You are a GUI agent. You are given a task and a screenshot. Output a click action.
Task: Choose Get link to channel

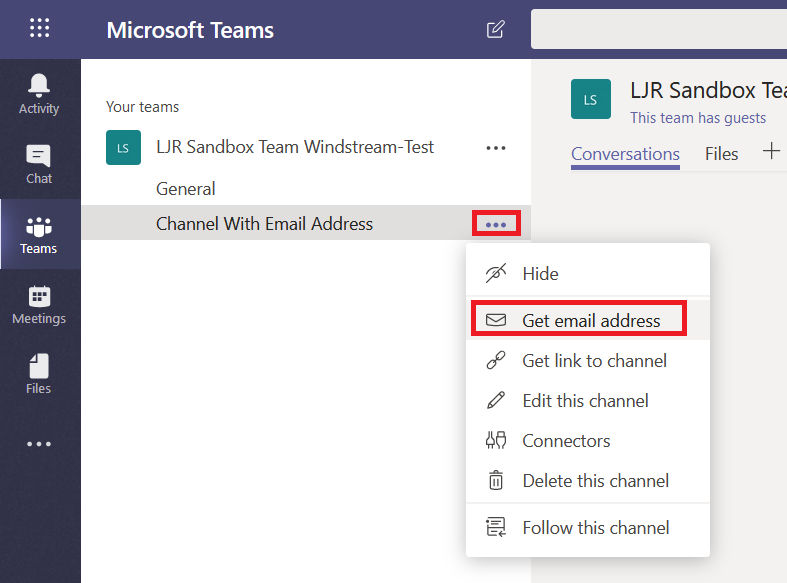coord(588,361)
